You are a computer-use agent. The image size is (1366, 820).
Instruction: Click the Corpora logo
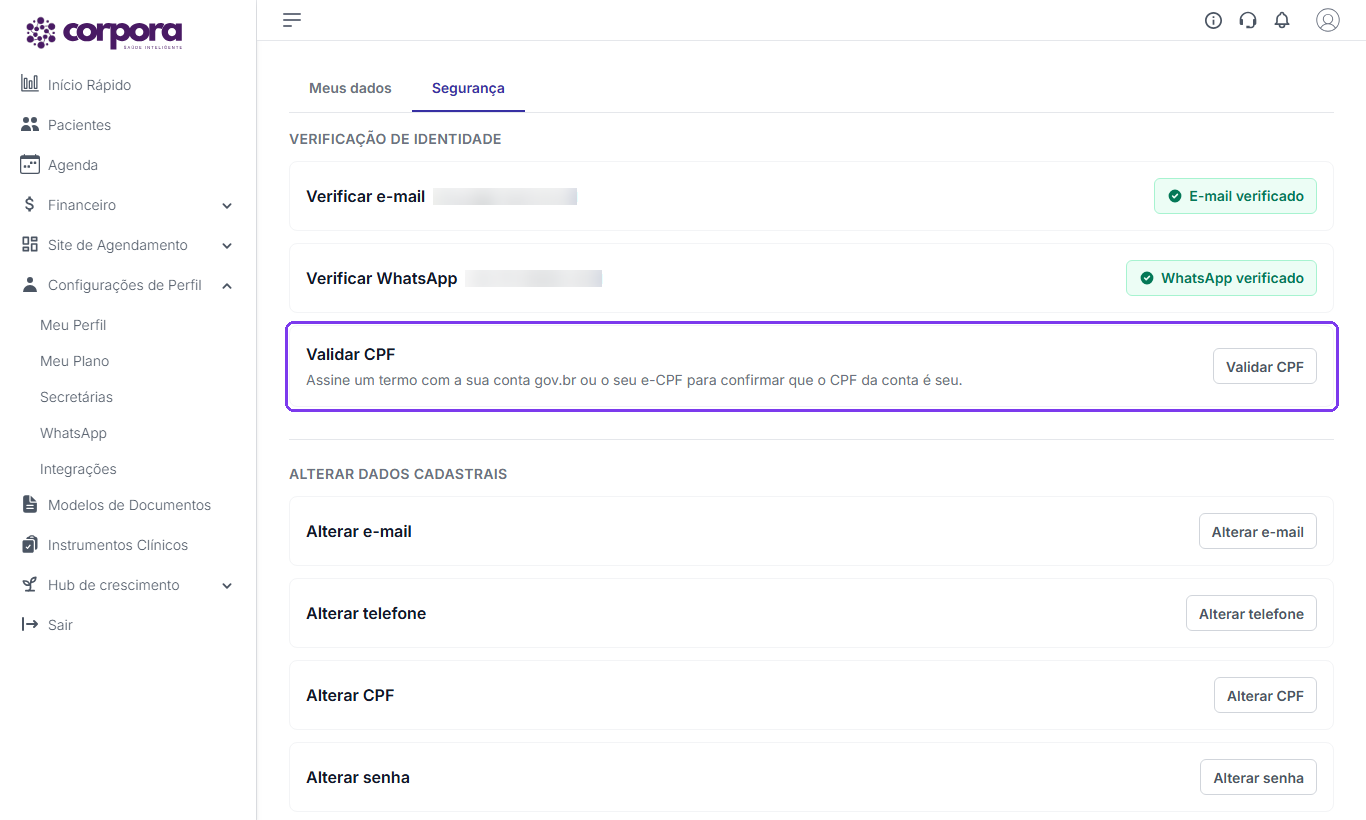tap(104, 33)
